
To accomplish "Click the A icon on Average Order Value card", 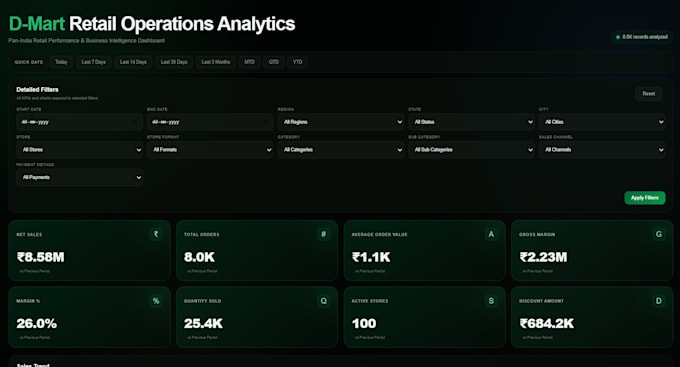I will [x=491, y=234].
